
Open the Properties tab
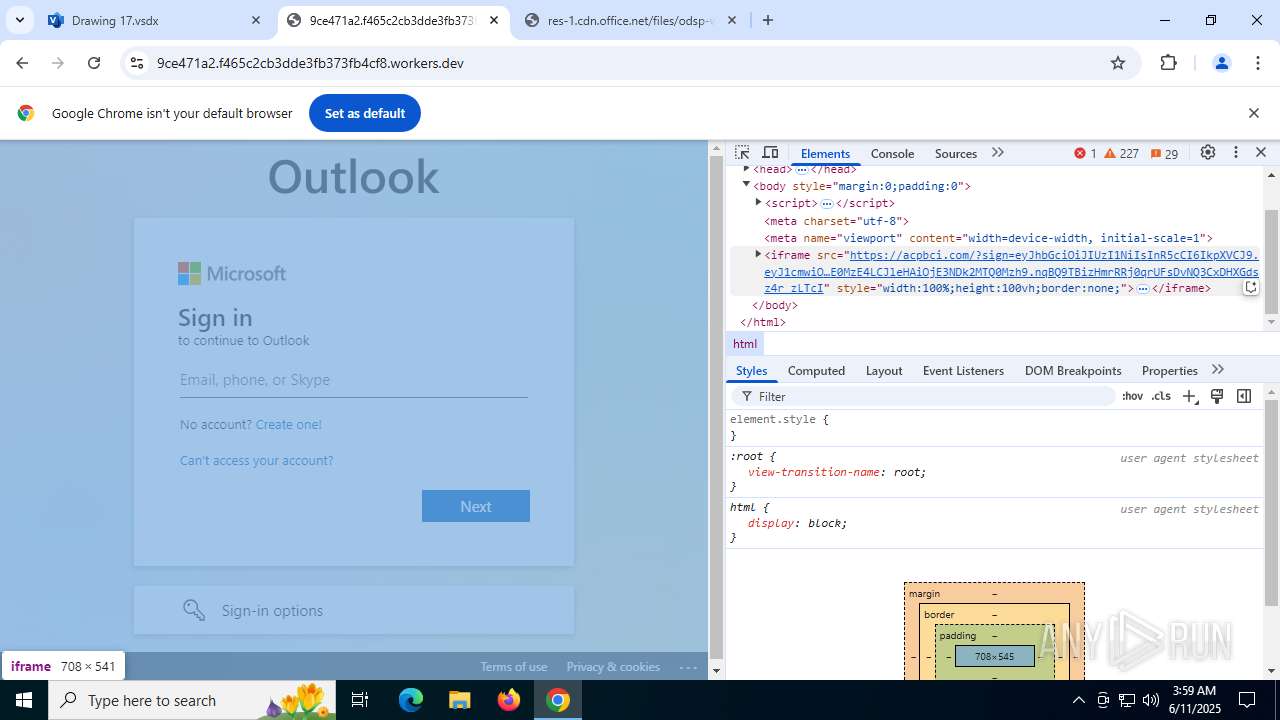(1169, 370)
